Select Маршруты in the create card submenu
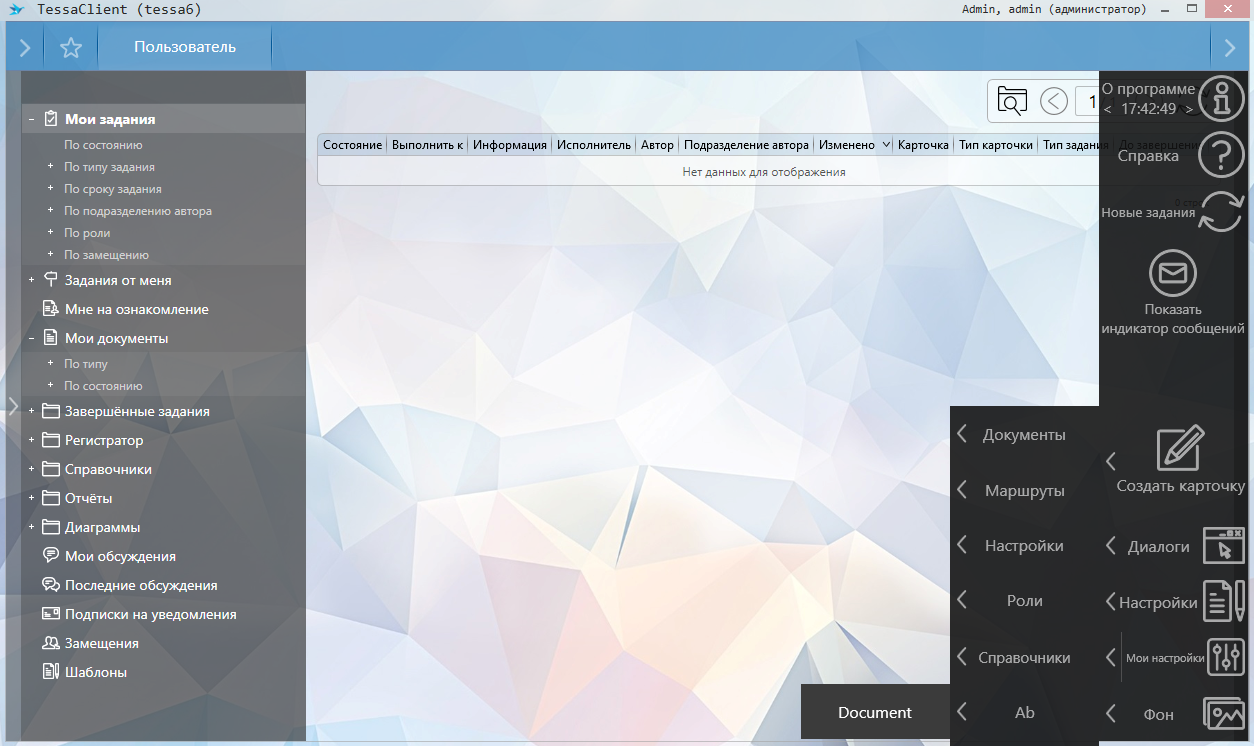This screenshot has width=1254, height=746. click(x=1024, y=491)
